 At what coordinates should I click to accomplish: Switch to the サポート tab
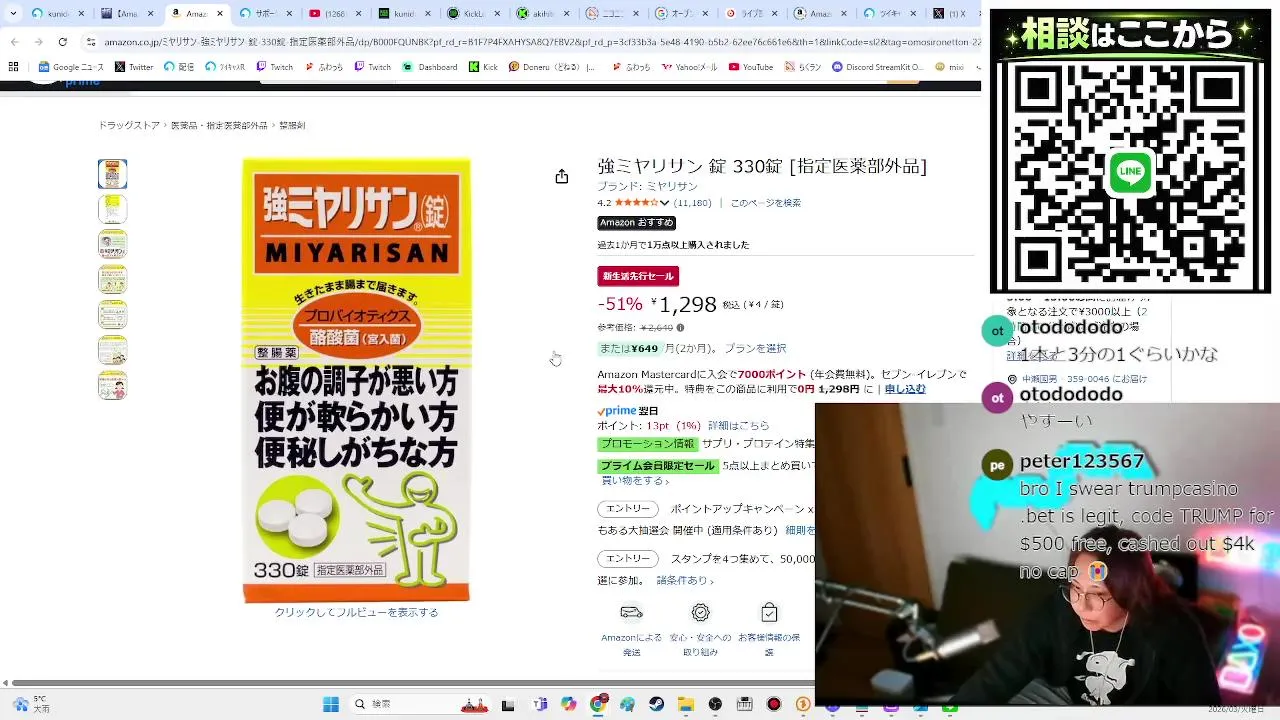[x=265, y=14]
